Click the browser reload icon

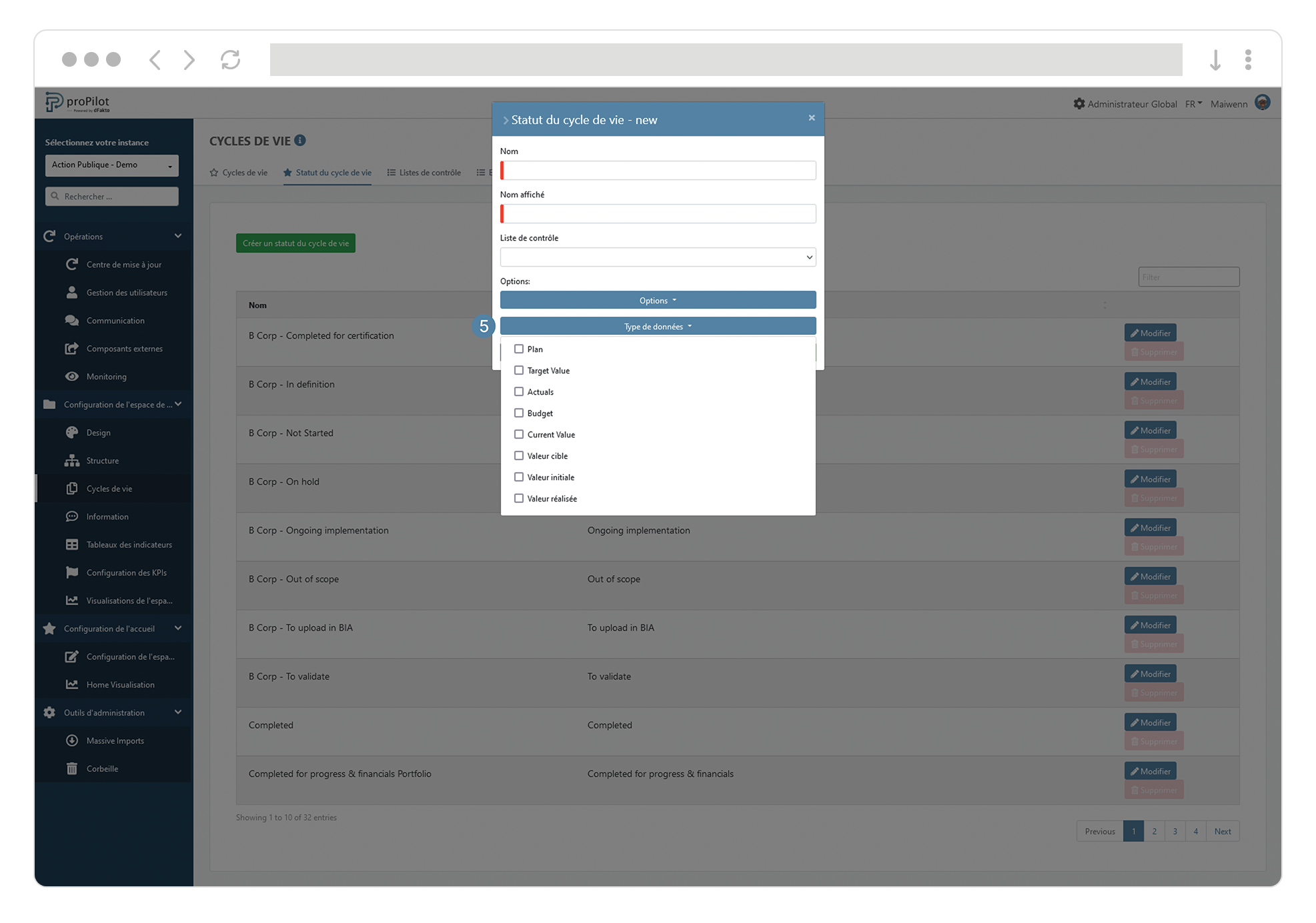230,59
